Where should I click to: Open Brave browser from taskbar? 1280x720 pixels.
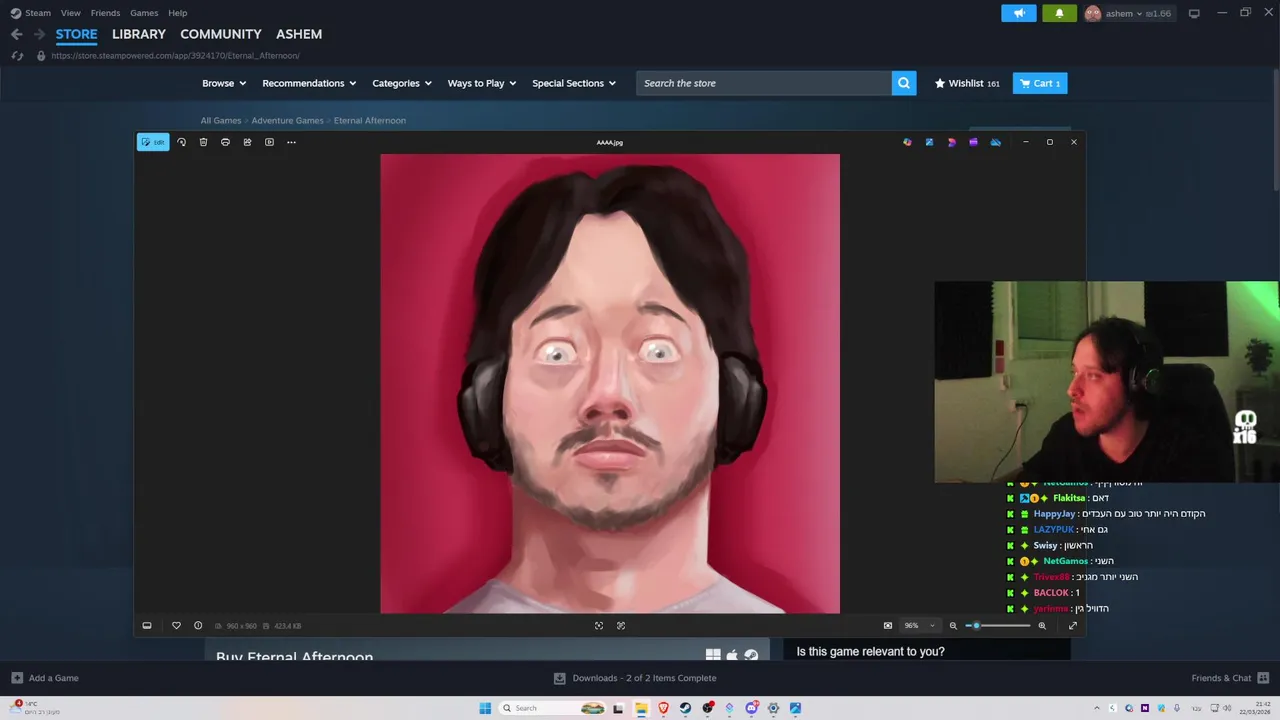point(663,708)
